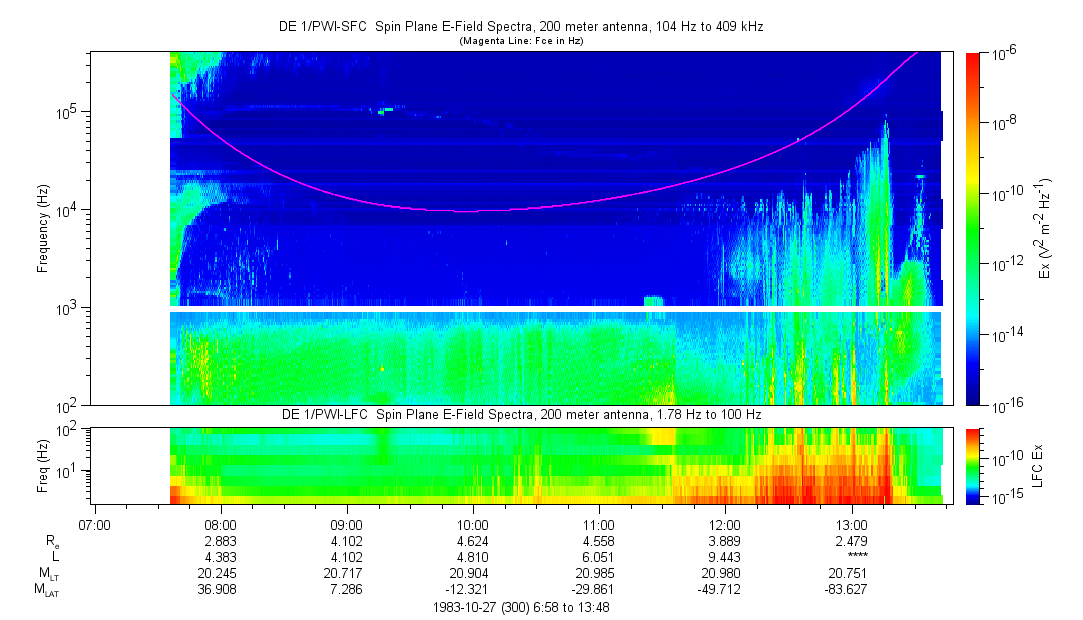The height and width of the screenshot is (620, 1083).
Task: Click the L value 9.443
Action: coord(724,557)
